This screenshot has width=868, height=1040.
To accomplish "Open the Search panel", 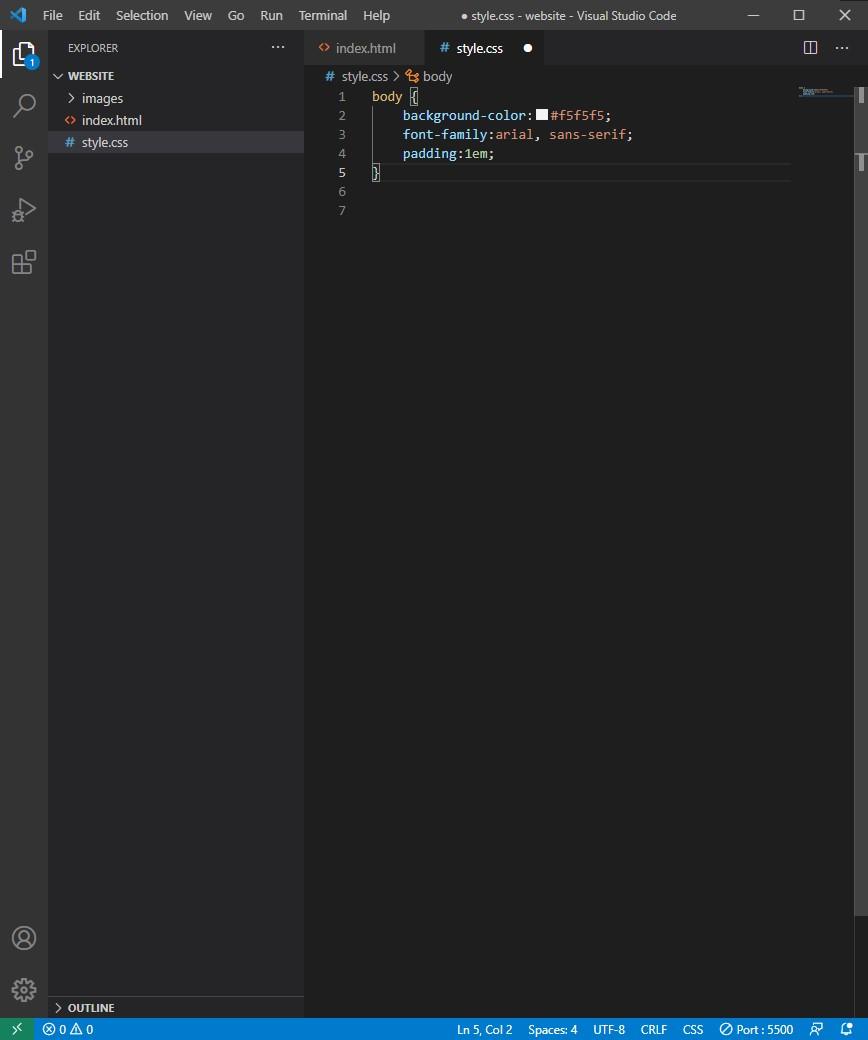I will (24, 106).
